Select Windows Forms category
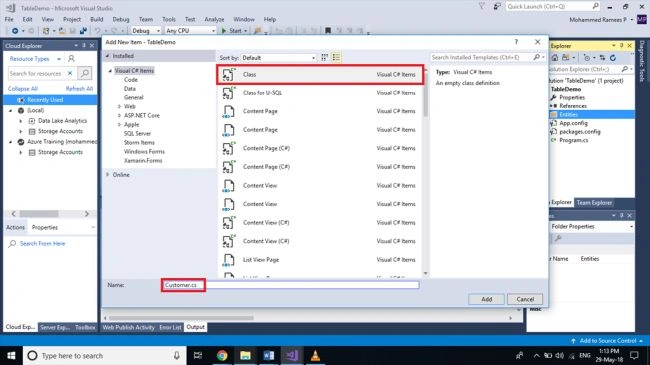This screenshot has width=650, height=365. pyautogui.click(x=144, y=152)
